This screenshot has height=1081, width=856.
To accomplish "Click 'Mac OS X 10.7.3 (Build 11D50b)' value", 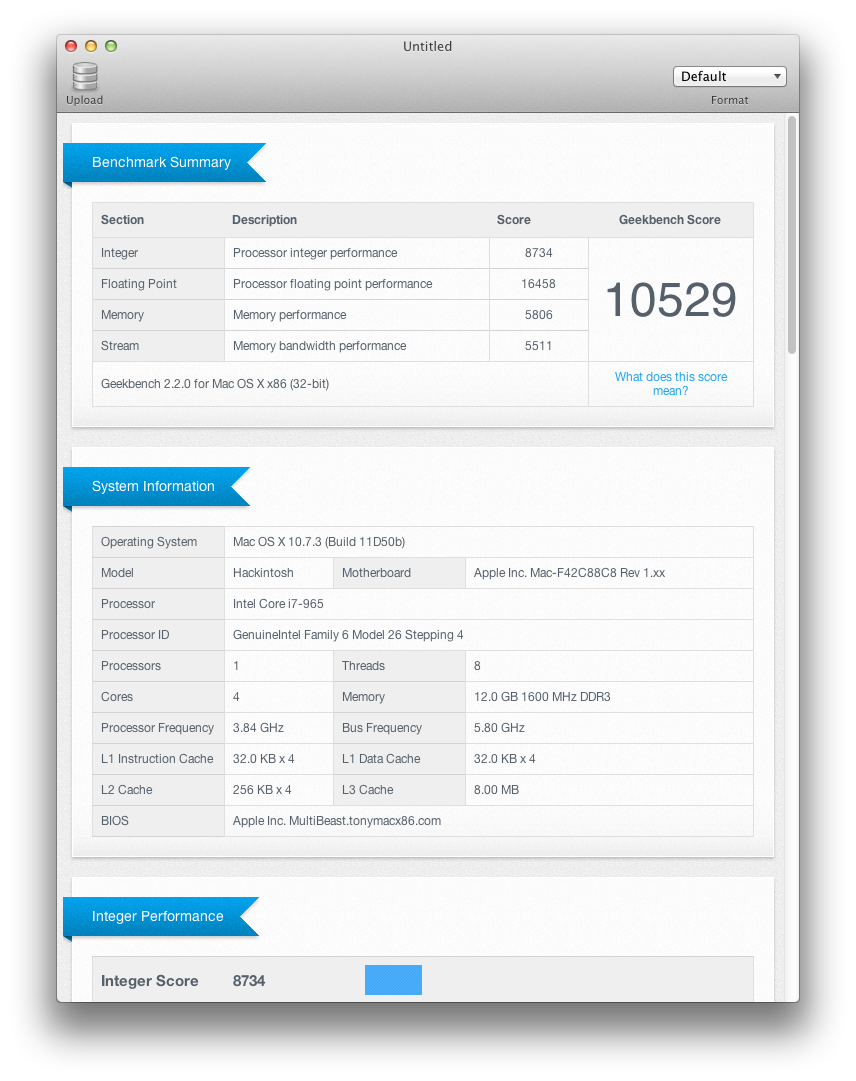I will pos(318,542).
